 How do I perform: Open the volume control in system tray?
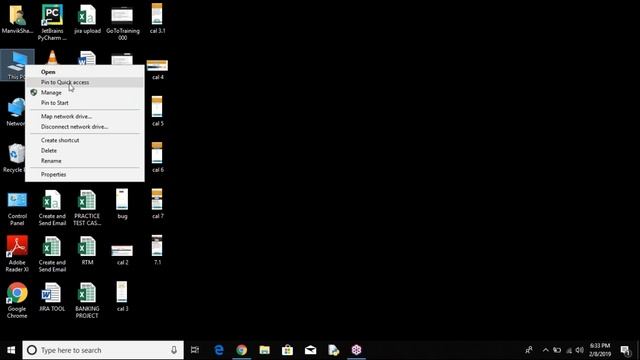(580, 350)
